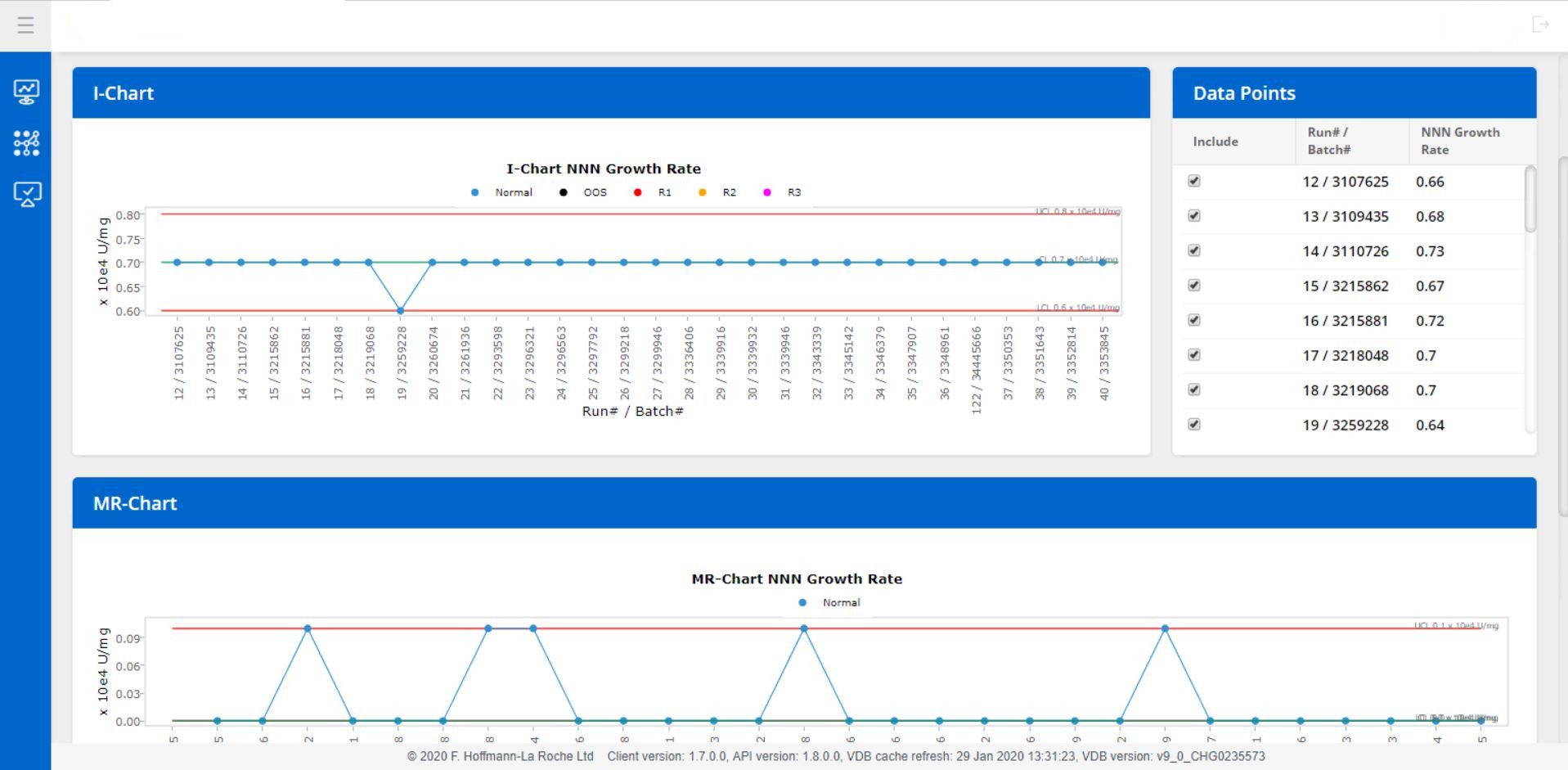Click the Run# / Batch# axis title
Viewport: 1568px width, 770px height.
point(632,411)
